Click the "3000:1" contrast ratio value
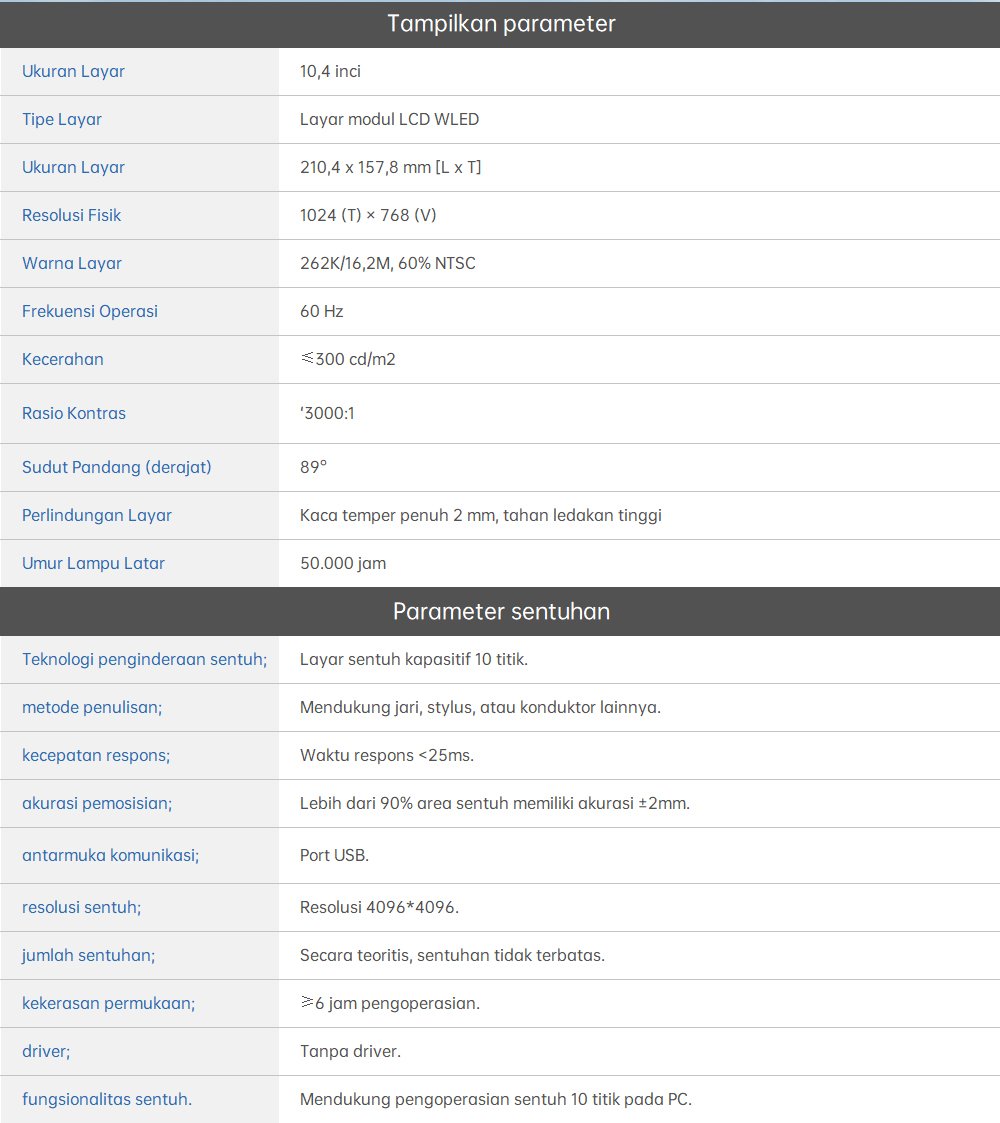Screen dimensions: 1000x1123 [x=328, y=413]
